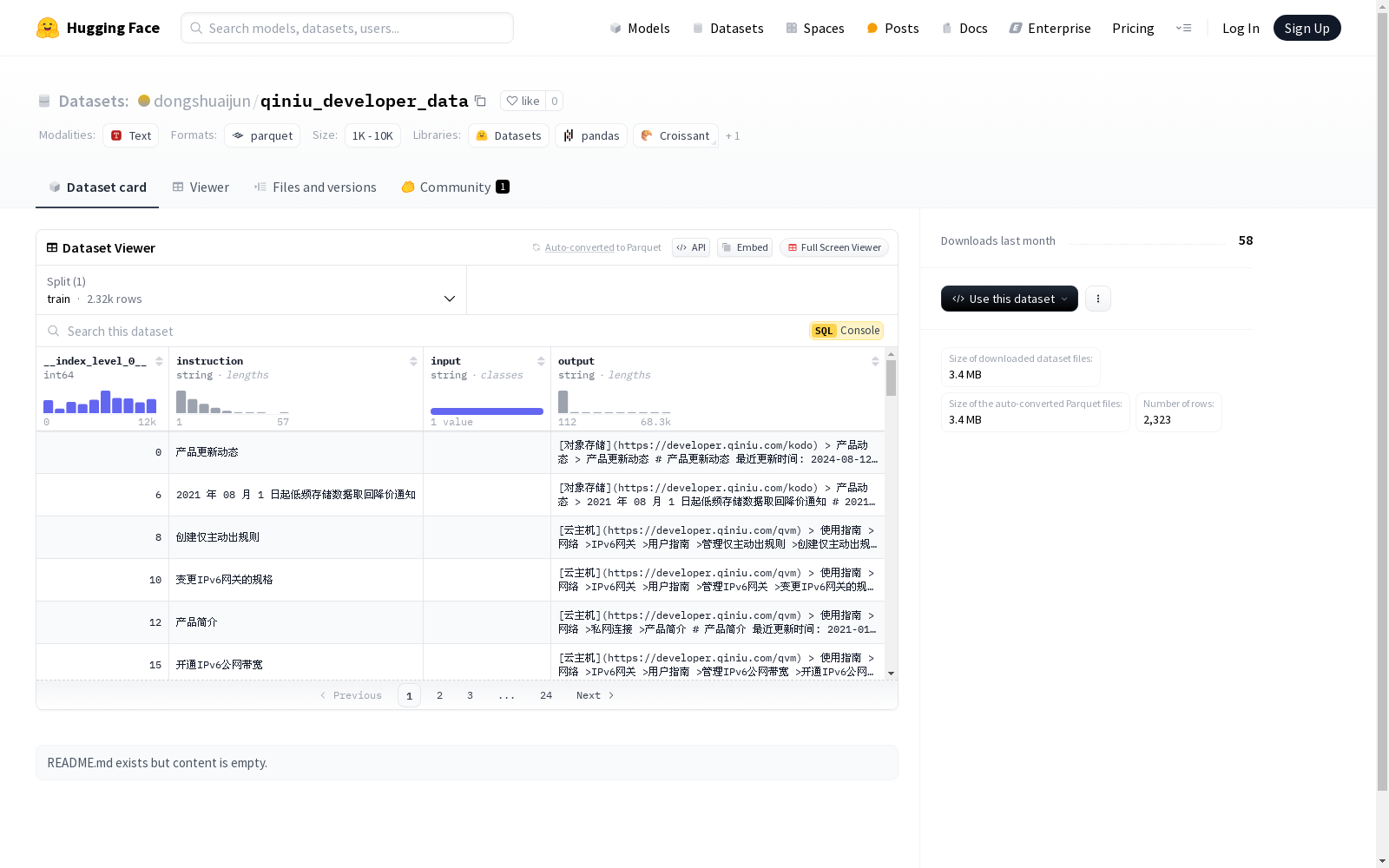Viewport: 1389px width, 868px height.
Task: Open Models in the top navigation
Action: 640,28
